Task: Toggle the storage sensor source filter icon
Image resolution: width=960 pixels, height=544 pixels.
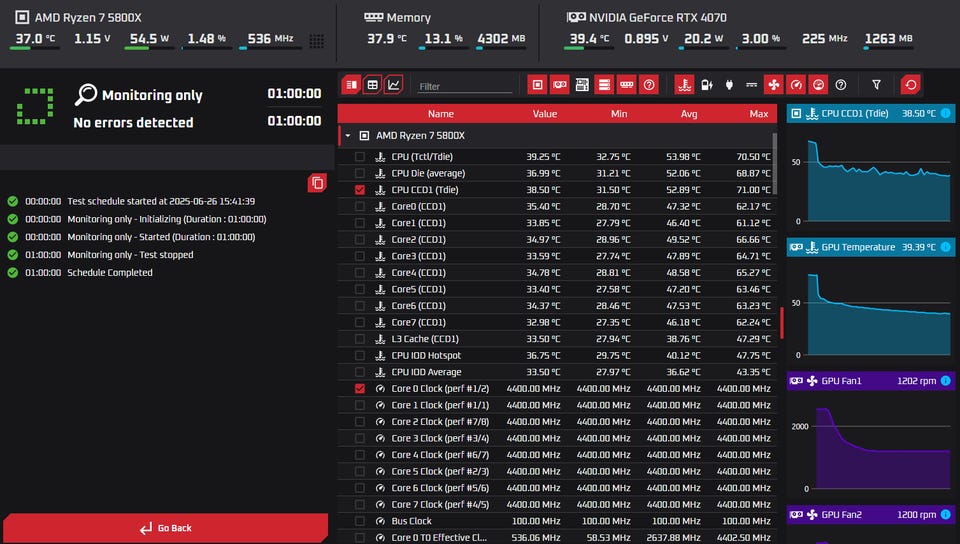Action: (x=604, y=85)
